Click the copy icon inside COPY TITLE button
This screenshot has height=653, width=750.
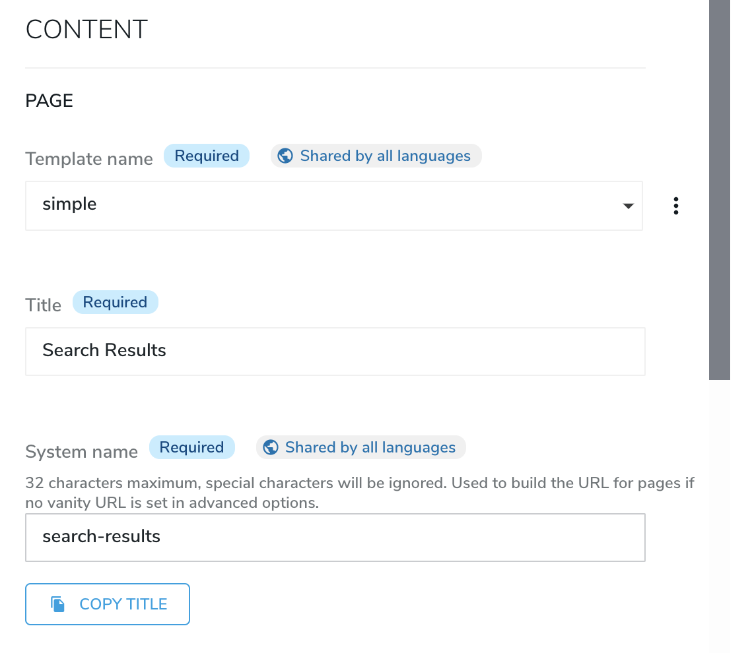(x=58, y=604)
